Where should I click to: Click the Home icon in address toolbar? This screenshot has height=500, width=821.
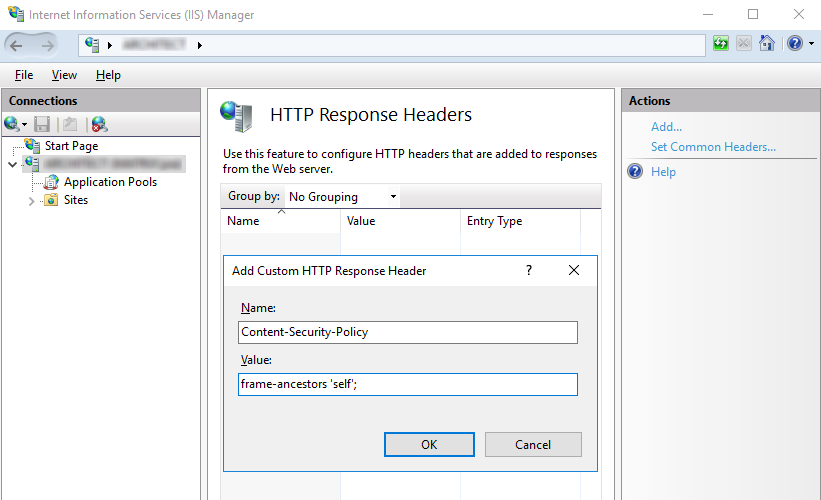pyautogui.click(x=766, y=44)
